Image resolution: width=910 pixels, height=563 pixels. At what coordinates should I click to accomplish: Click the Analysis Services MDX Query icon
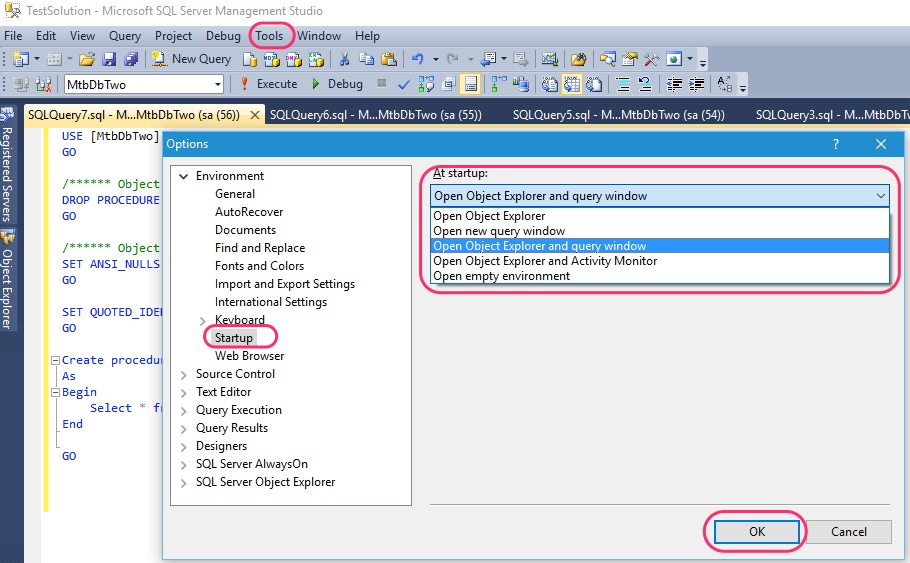272,59
